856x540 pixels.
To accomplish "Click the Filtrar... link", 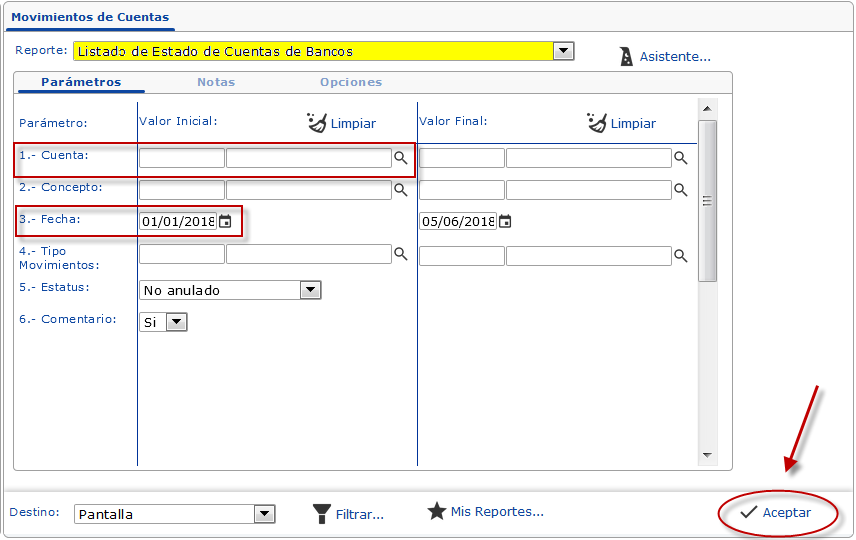I will 360,514.
